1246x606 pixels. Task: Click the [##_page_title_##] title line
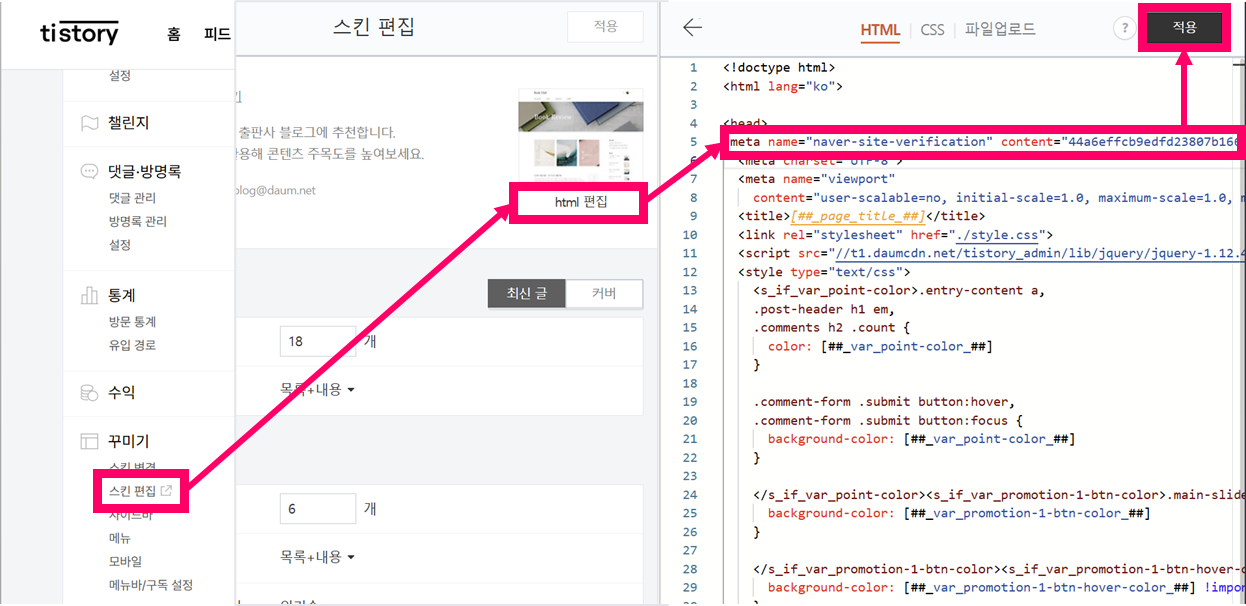point(861,216)
